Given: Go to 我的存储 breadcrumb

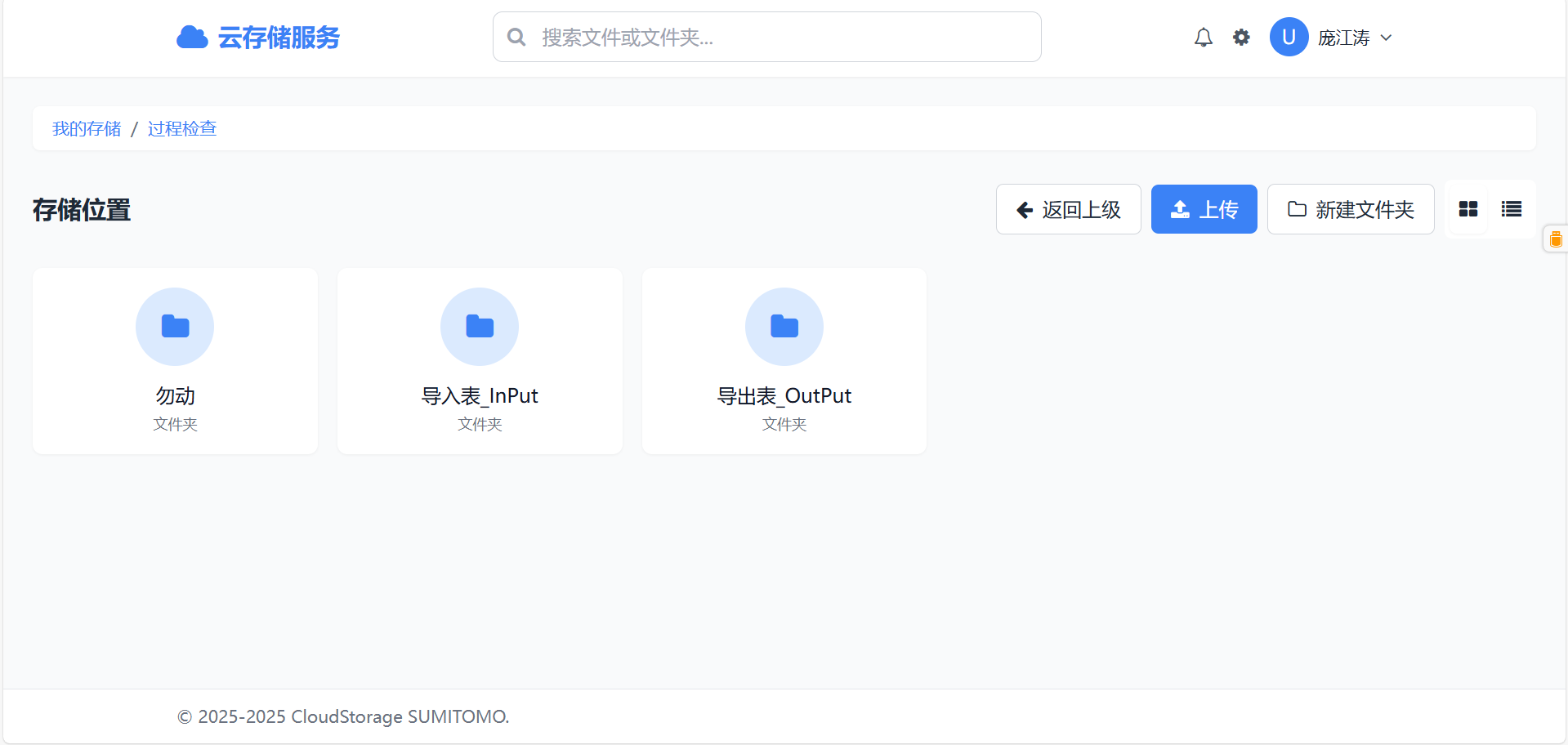Looking at the screenshot, I should coord(87,129).
